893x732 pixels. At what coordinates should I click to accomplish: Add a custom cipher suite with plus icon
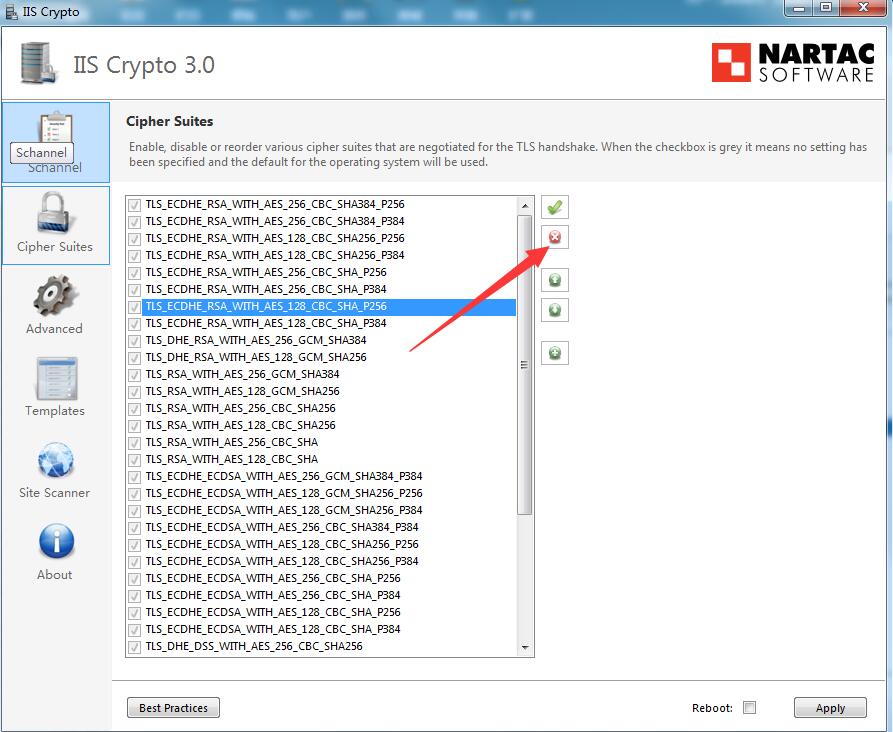tap(554, 352)
